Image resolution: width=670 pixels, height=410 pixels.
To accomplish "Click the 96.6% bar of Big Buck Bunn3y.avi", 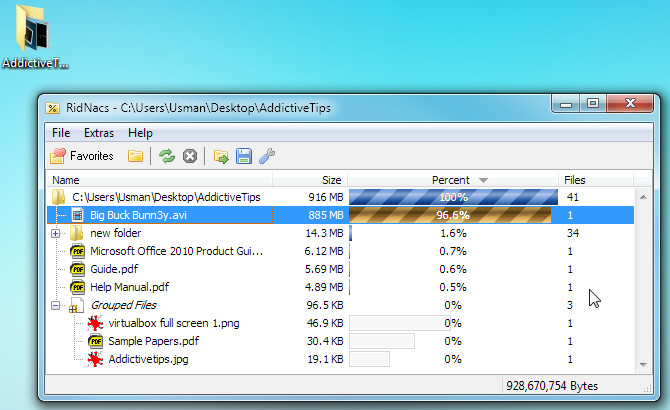I will [450, 215].
